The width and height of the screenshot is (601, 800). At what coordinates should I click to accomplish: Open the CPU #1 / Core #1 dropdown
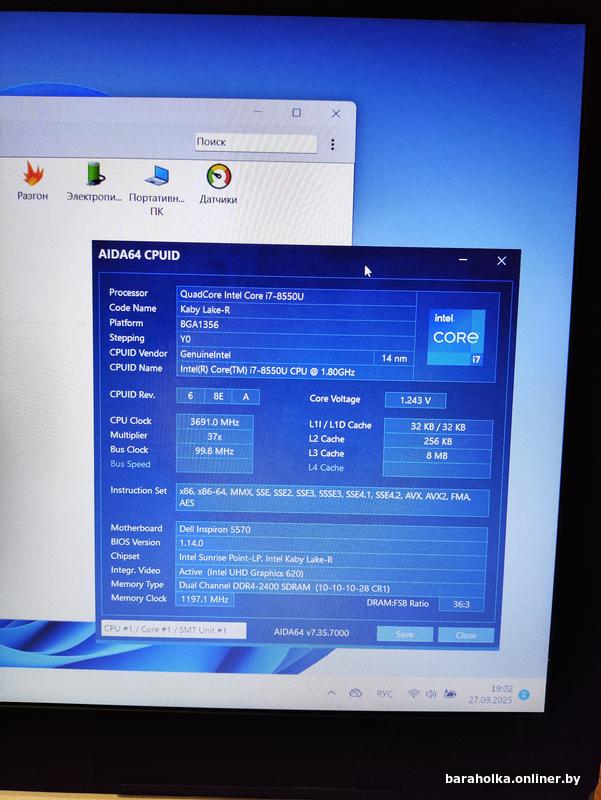(x=173, y=630)
